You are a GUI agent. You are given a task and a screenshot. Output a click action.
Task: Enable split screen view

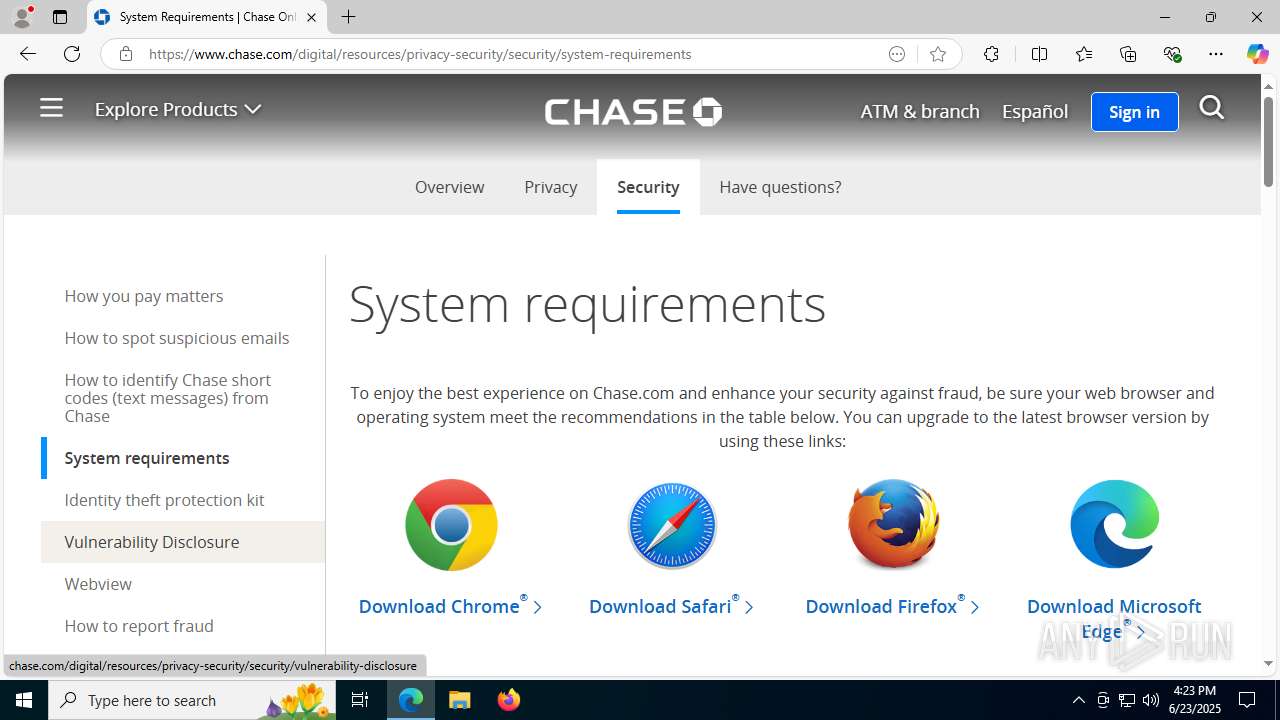(1039, 54)
